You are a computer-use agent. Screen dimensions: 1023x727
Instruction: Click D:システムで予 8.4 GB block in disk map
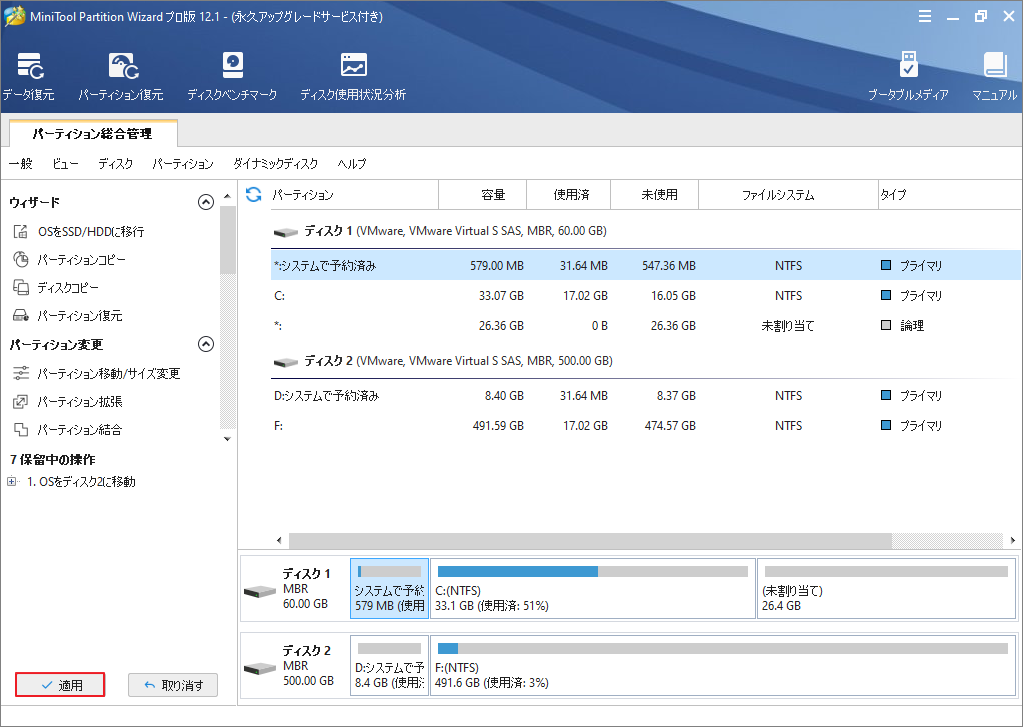389,666
